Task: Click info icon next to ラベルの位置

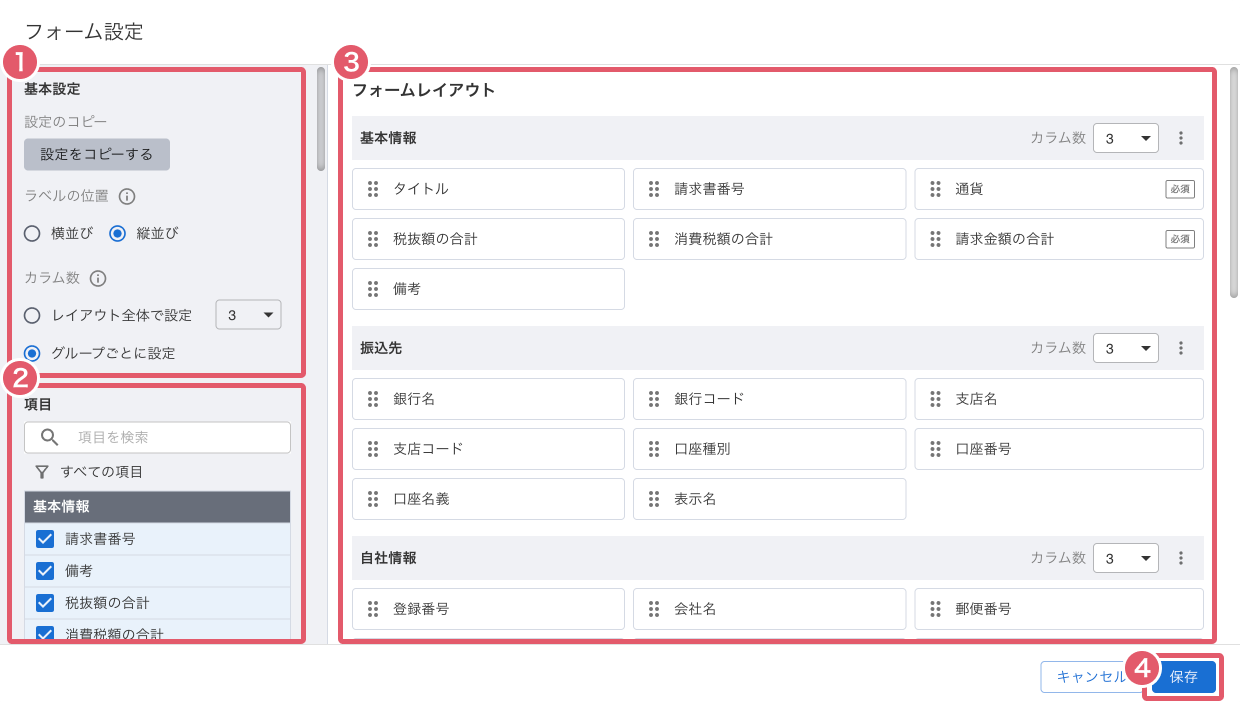Action: [x=127, y=196]
